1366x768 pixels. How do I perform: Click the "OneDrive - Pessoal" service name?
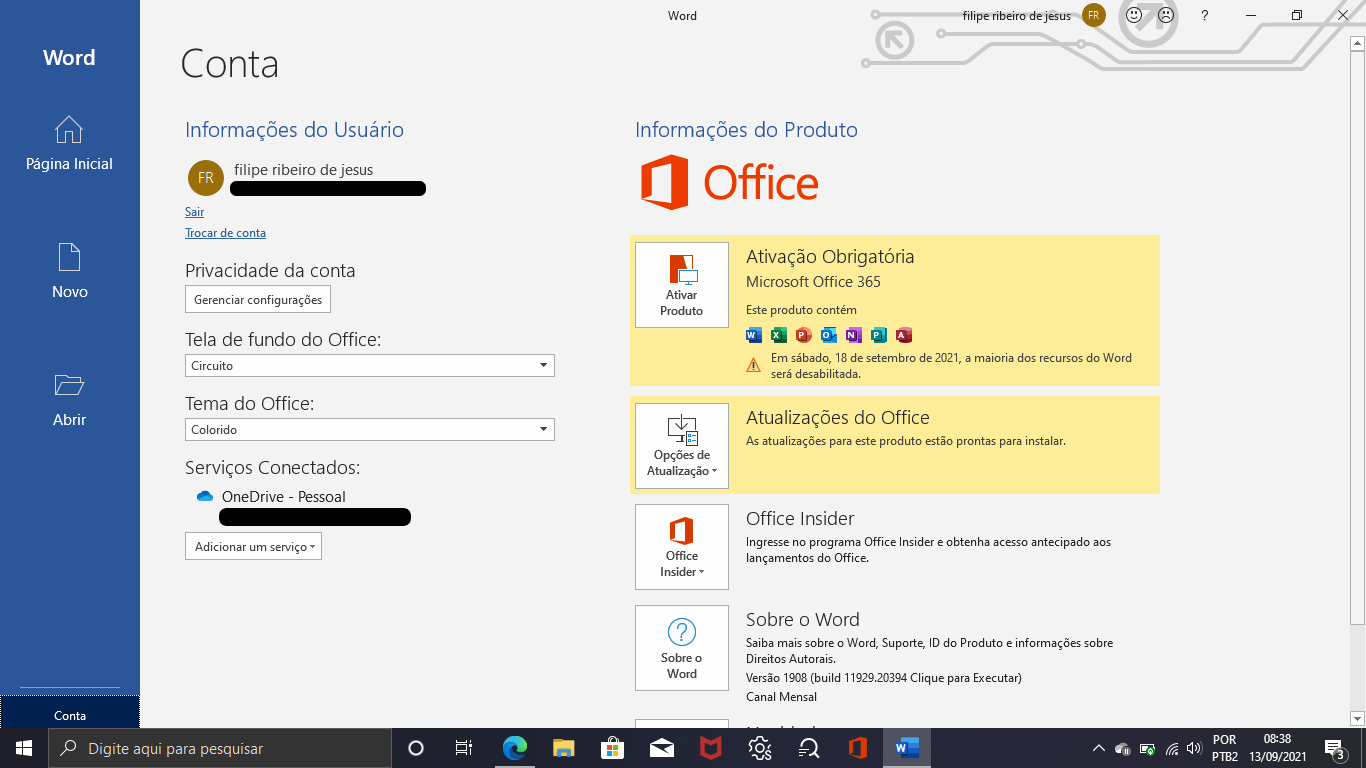tap(284, 497)
